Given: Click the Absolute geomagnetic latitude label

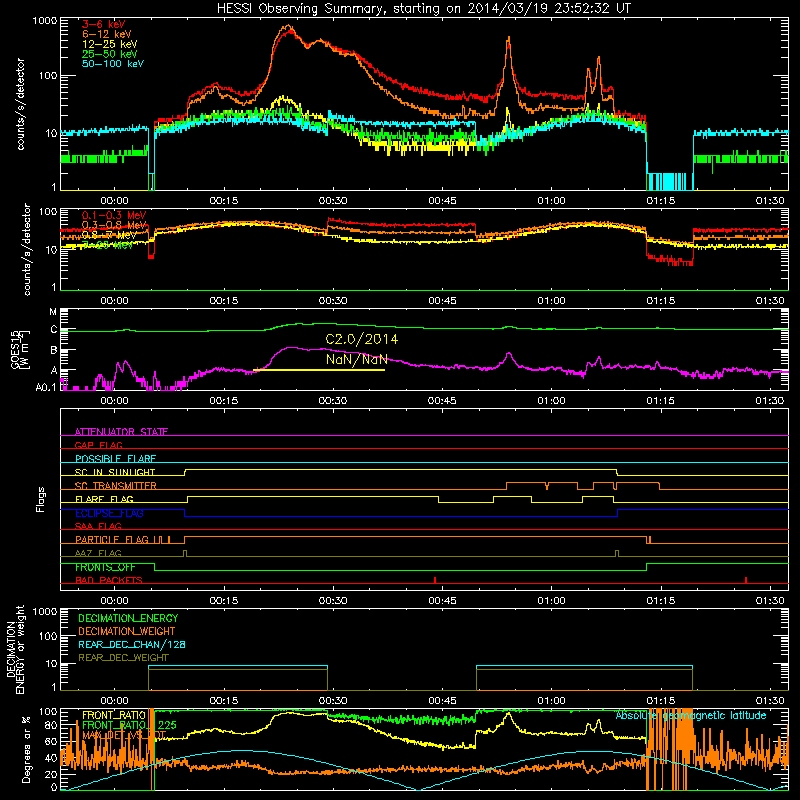Looking at the screenshot, I should [691, 715].
